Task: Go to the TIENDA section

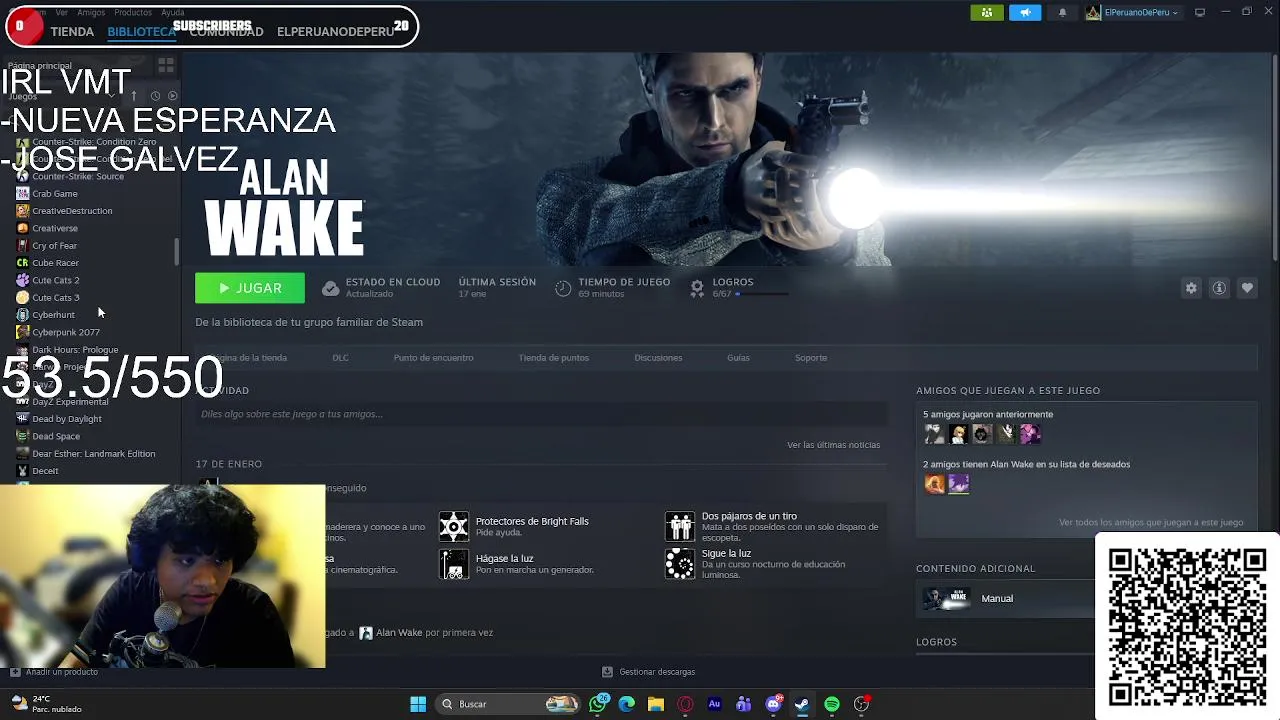Action: point(72,31)
